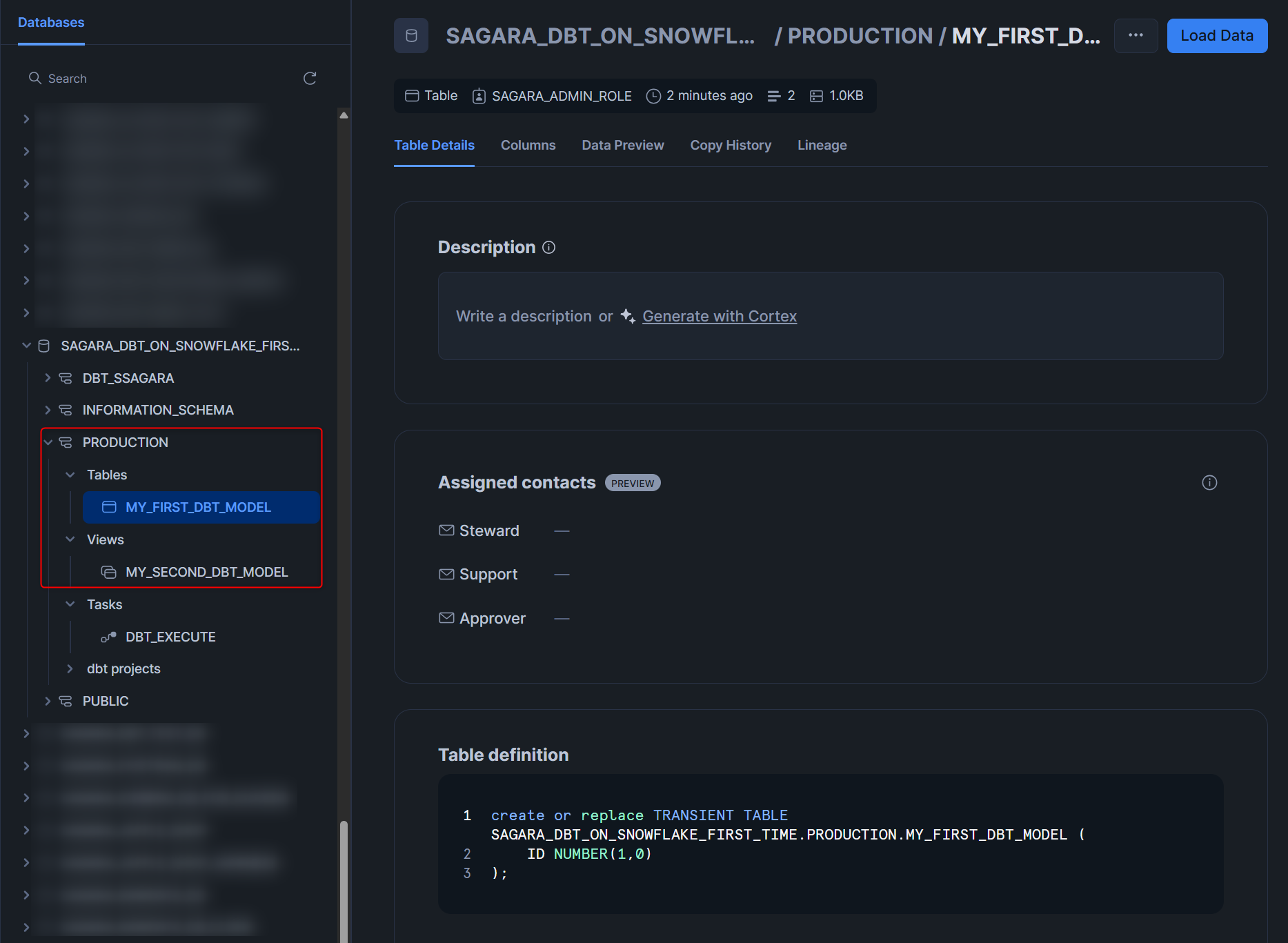The height and width of the screenshot is (943, 1288).
Task: Click the scroll up arrow in sidebar
Action: click(344, 115)
